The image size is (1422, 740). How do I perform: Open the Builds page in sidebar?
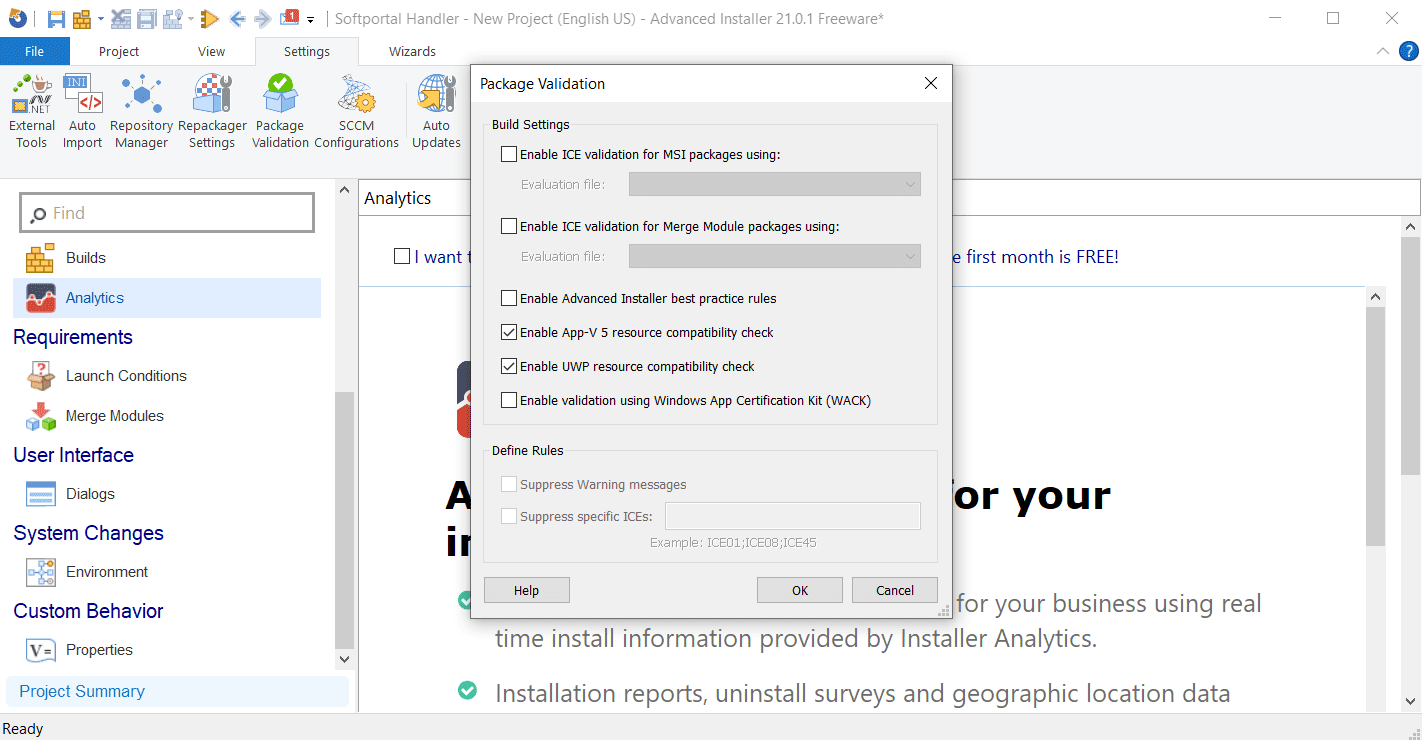(167, 258)
